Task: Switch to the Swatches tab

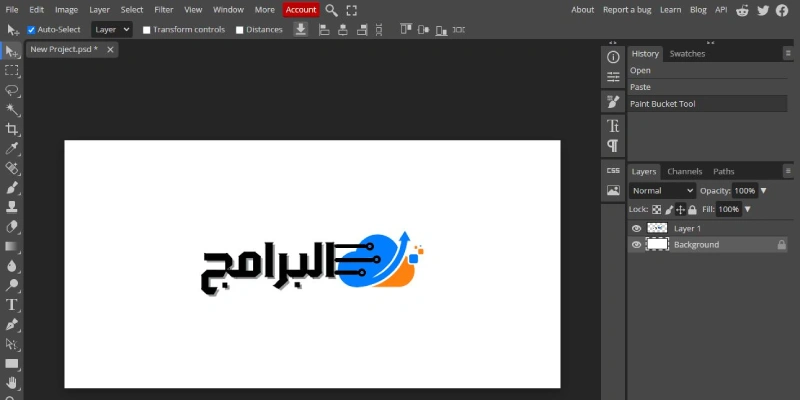Action: (687, 54)
